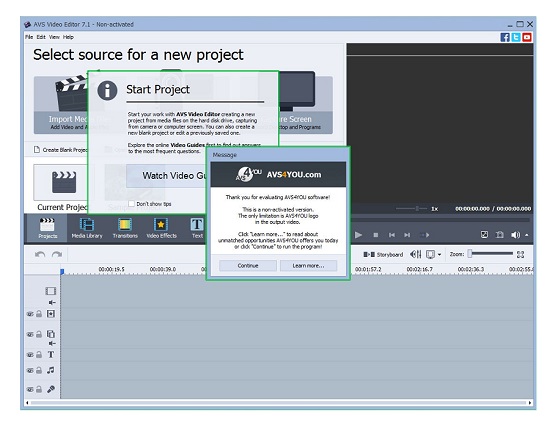Open the Help menu
This screenshot has height=423, width=550.
coord(68,37)
